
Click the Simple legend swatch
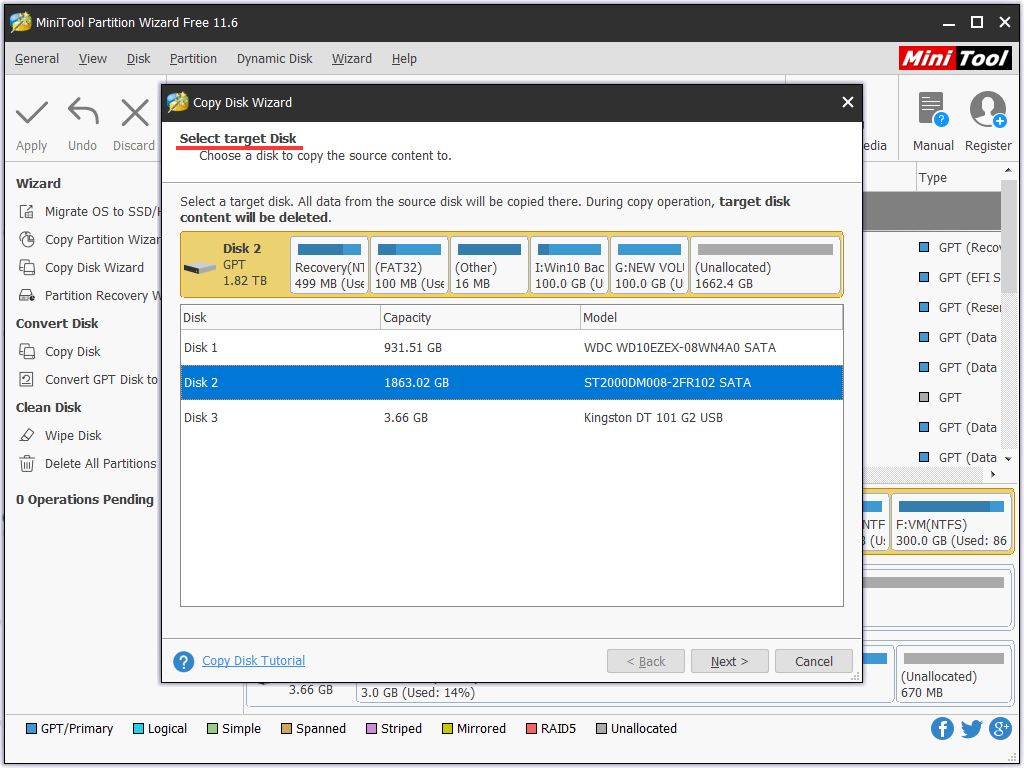(212, 729)
